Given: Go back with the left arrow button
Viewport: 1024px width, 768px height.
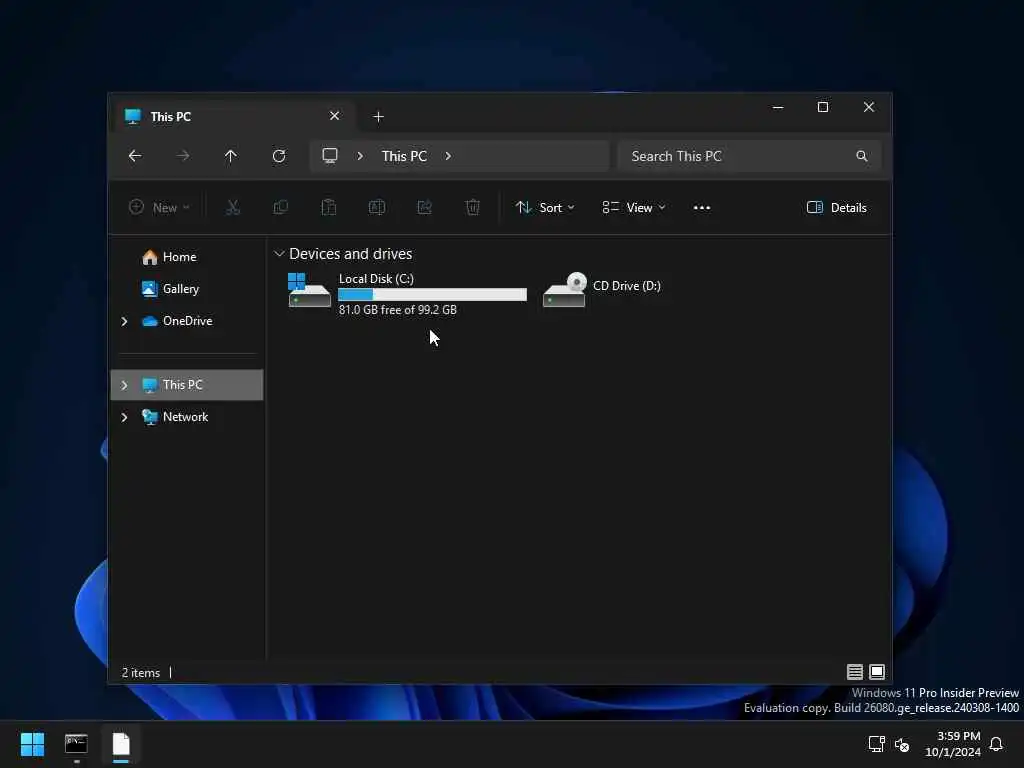Looking at the screenshot, I should coord(135,156).
